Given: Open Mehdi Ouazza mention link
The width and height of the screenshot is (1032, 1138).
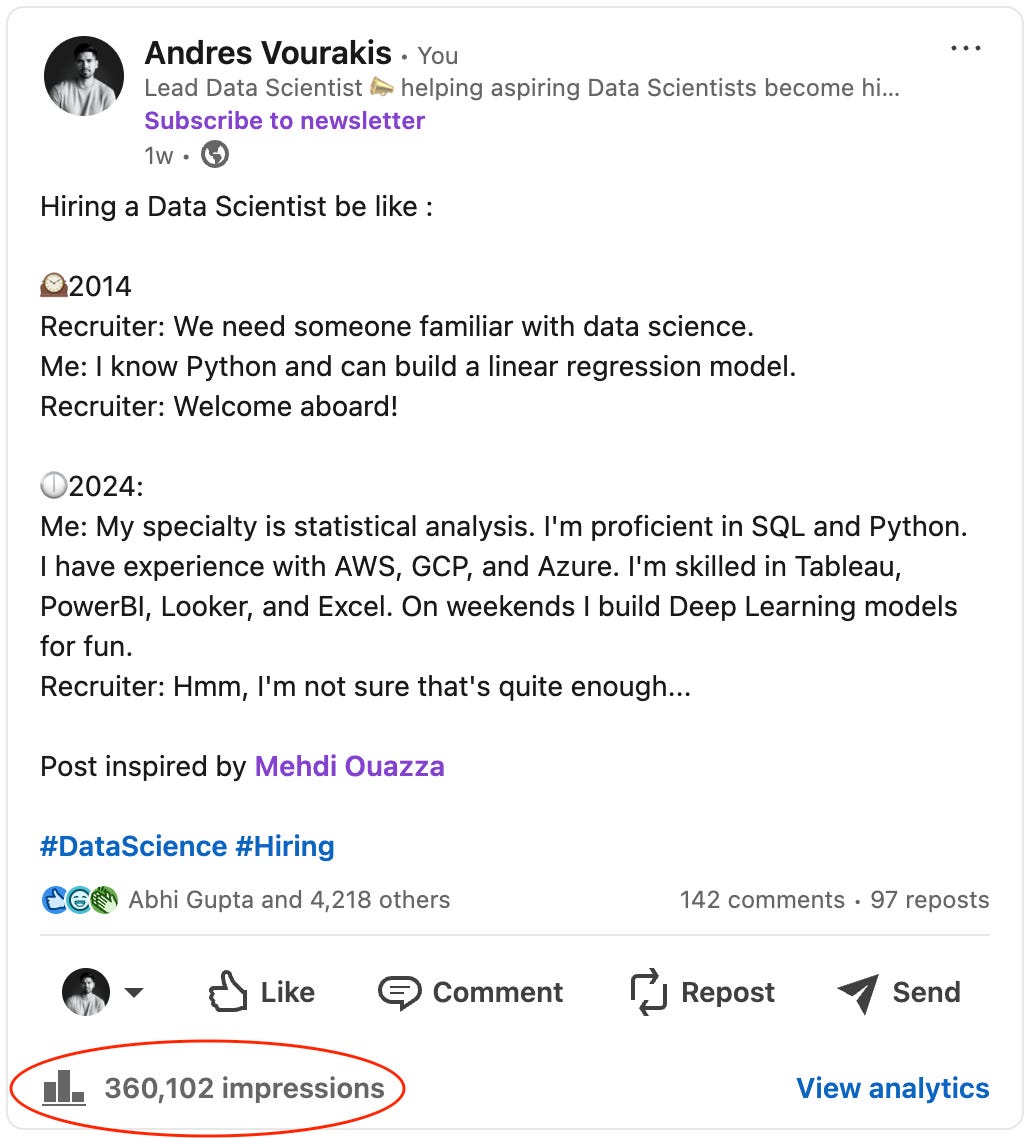Looking at the screenshot, I should (x=349, y=766).
